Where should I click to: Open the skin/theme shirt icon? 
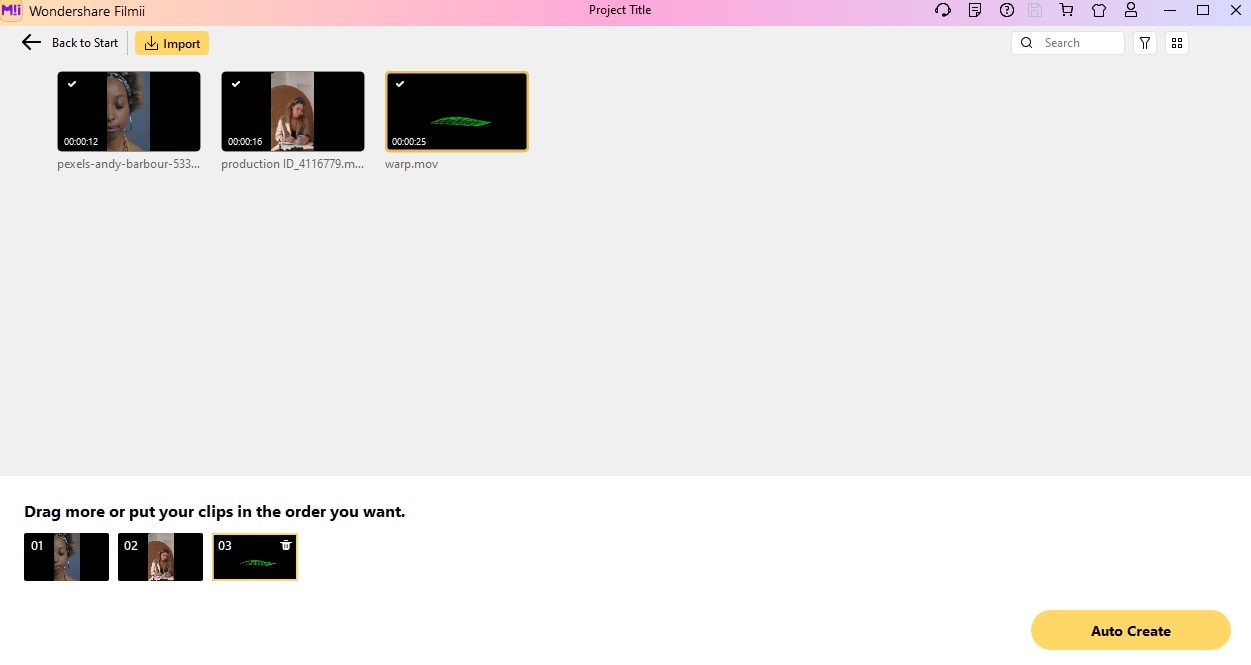tap(1099, 11)
